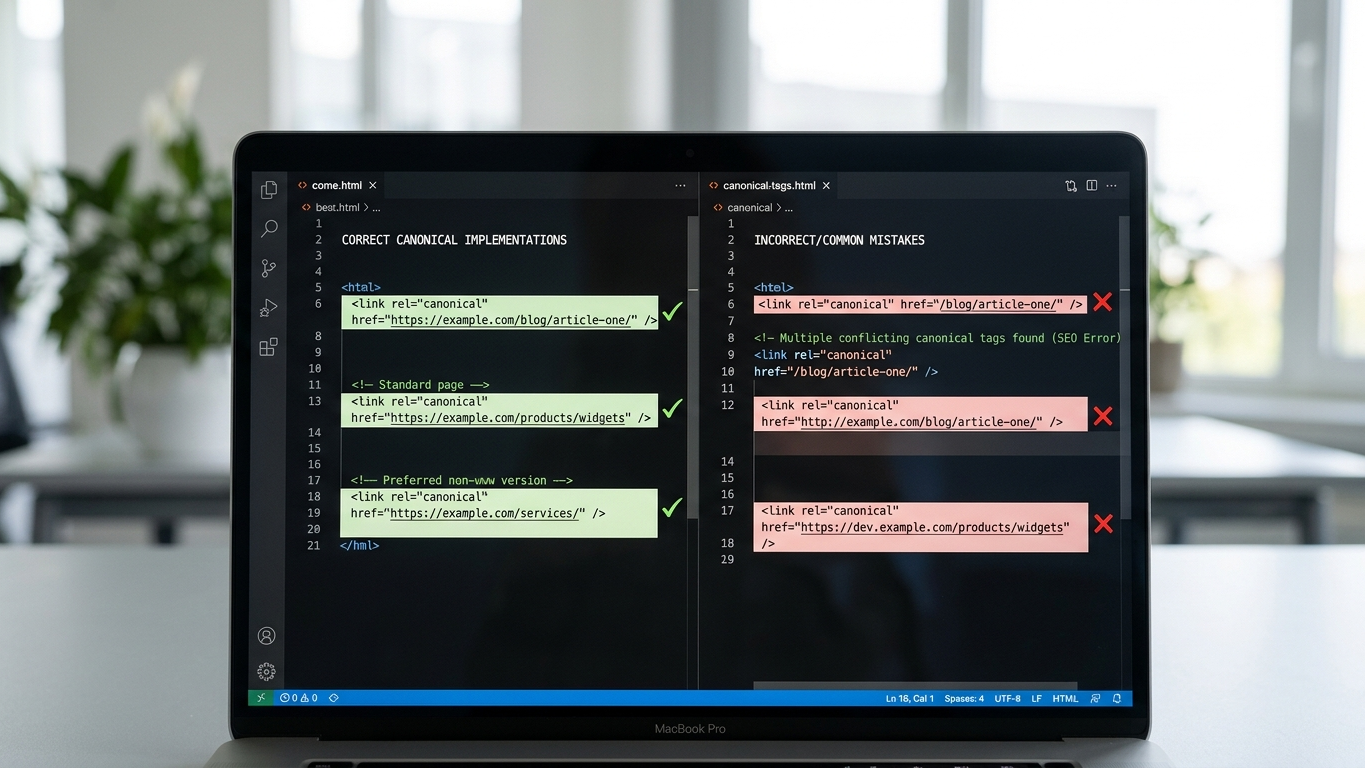This screenshot has width=1365, height=768.
Task: Switch to the come.html tab
Action: coord(337,185)
